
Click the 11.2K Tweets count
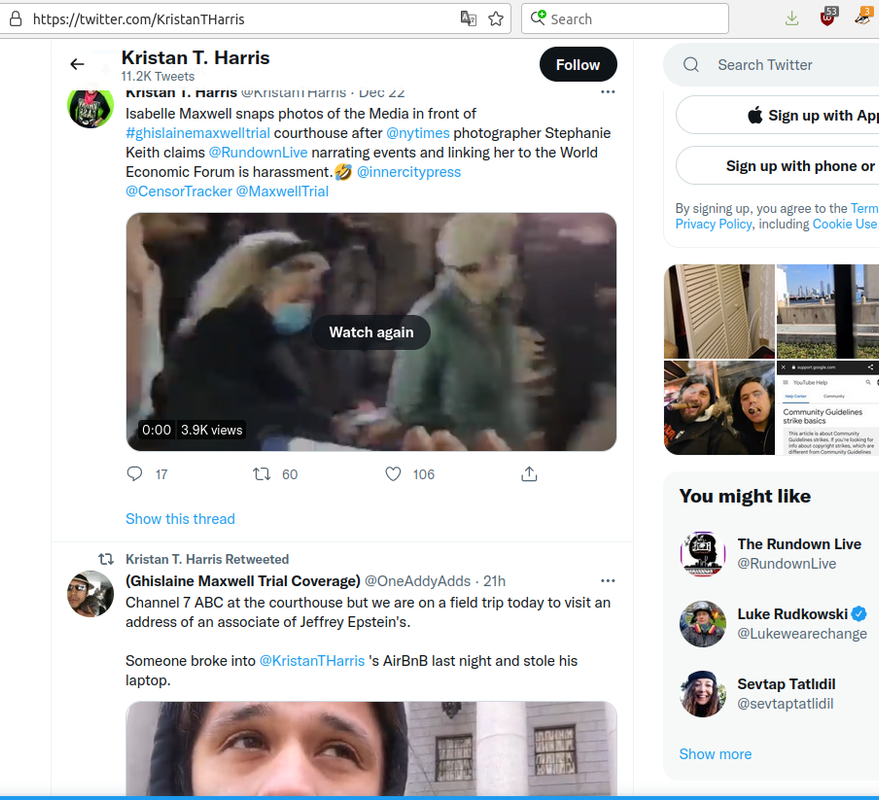click(158, 77)
